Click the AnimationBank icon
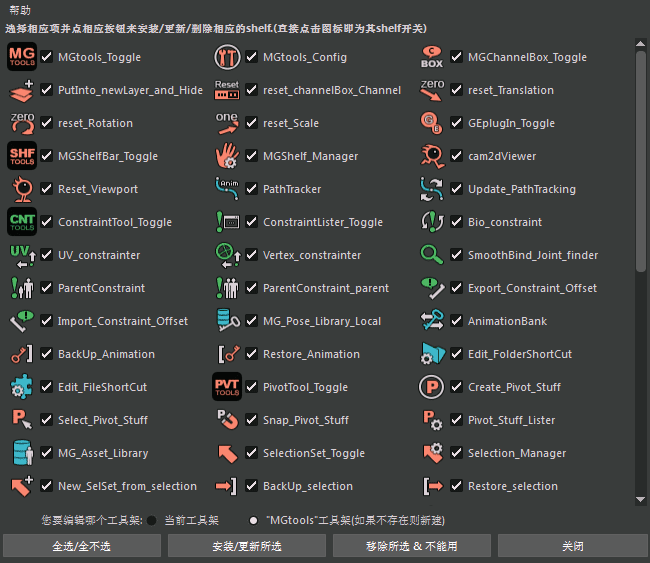The image size is (650, 563). coord(432,320)
